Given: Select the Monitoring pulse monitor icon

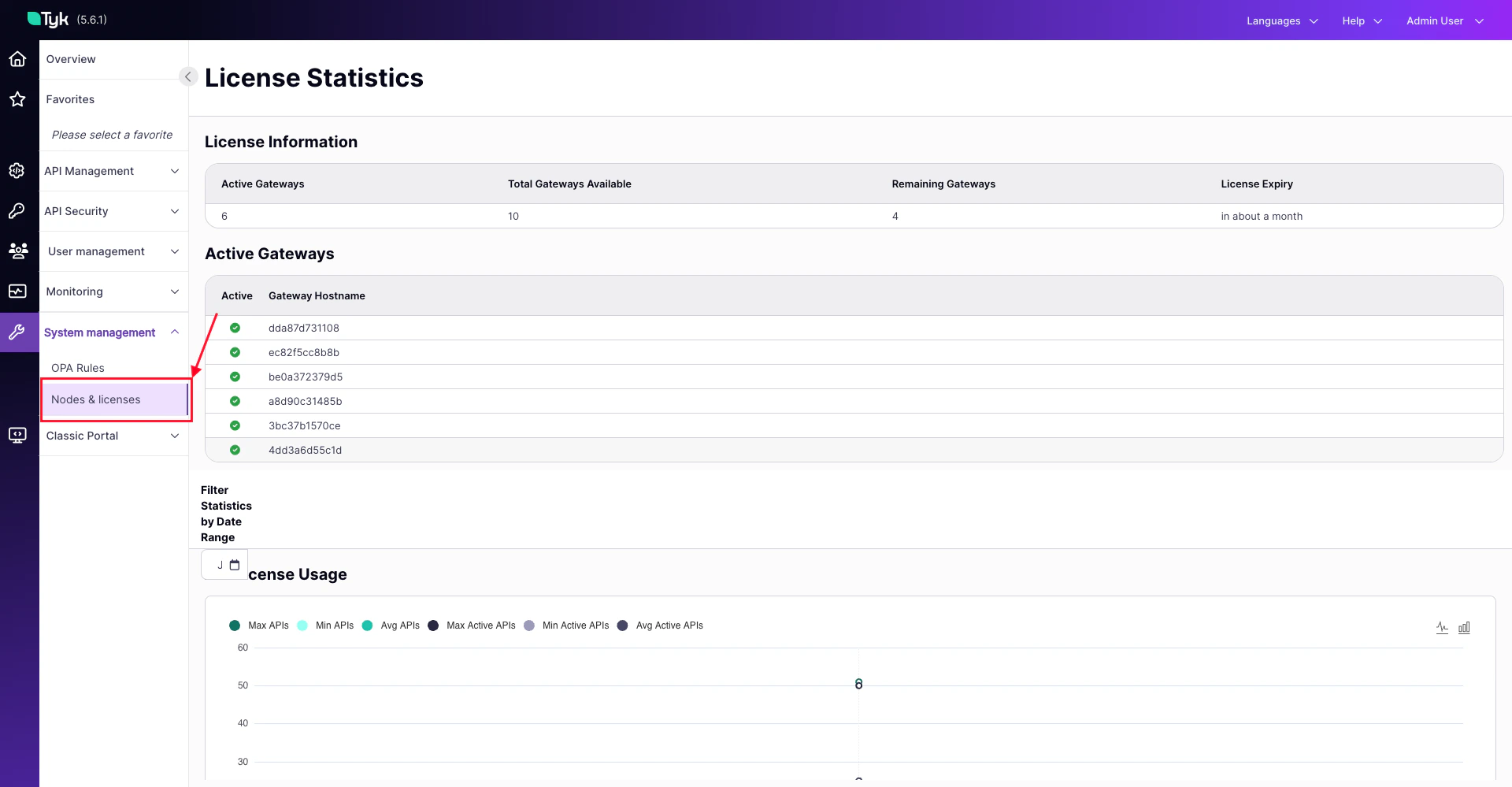Looking at the screenshot, I should tap(17, 291).
